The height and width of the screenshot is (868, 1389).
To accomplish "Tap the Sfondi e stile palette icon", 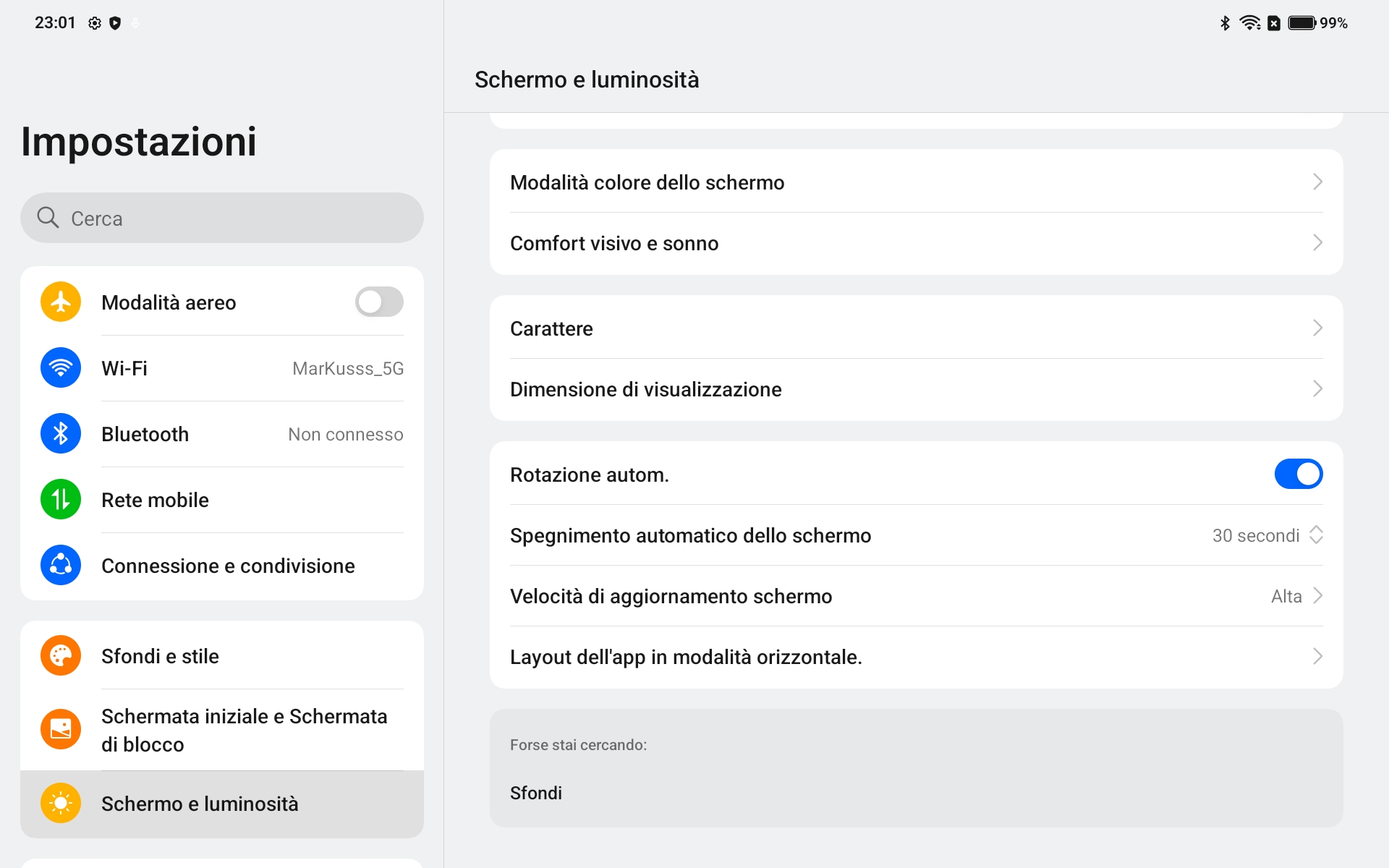I will coord(61,655).
